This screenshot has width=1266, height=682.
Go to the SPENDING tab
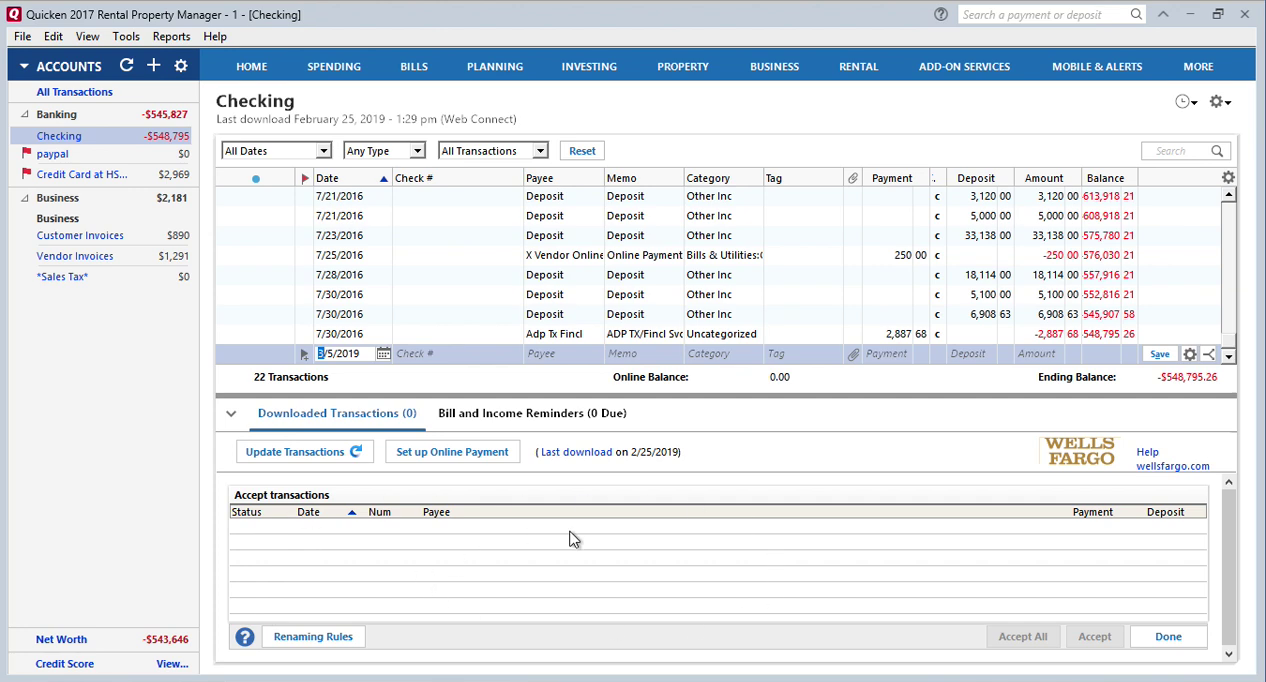tap(334, 67)
